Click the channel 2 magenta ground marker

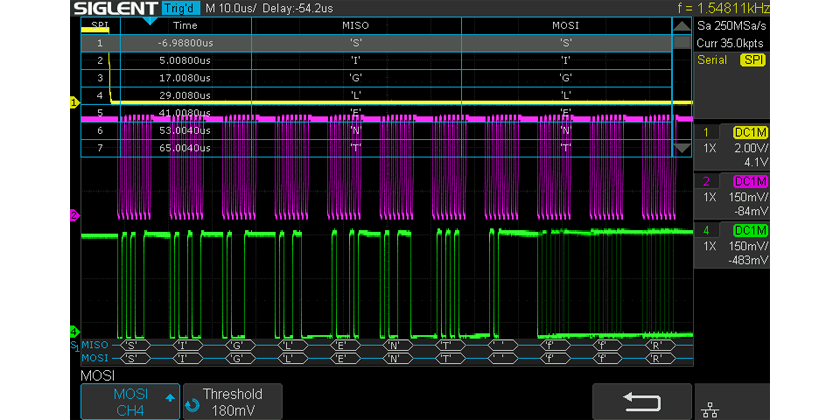[73, 215]
